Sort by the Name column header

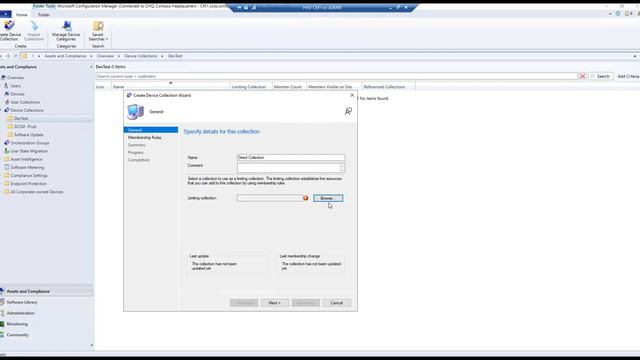(171, 87)
